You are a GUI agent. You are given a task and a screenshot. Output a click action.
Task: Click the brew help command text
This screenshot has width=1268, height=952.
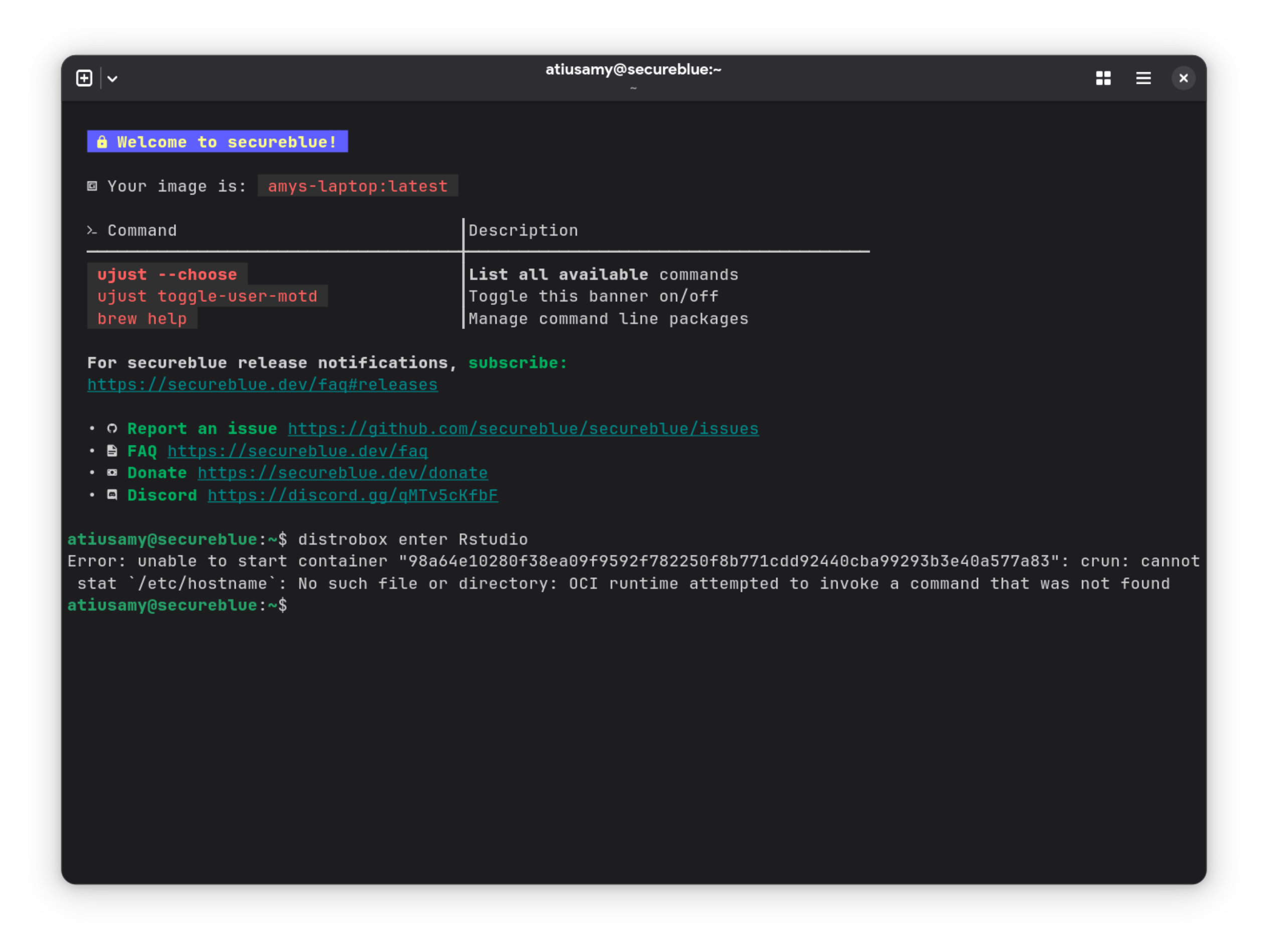click(x=141, y=319)
